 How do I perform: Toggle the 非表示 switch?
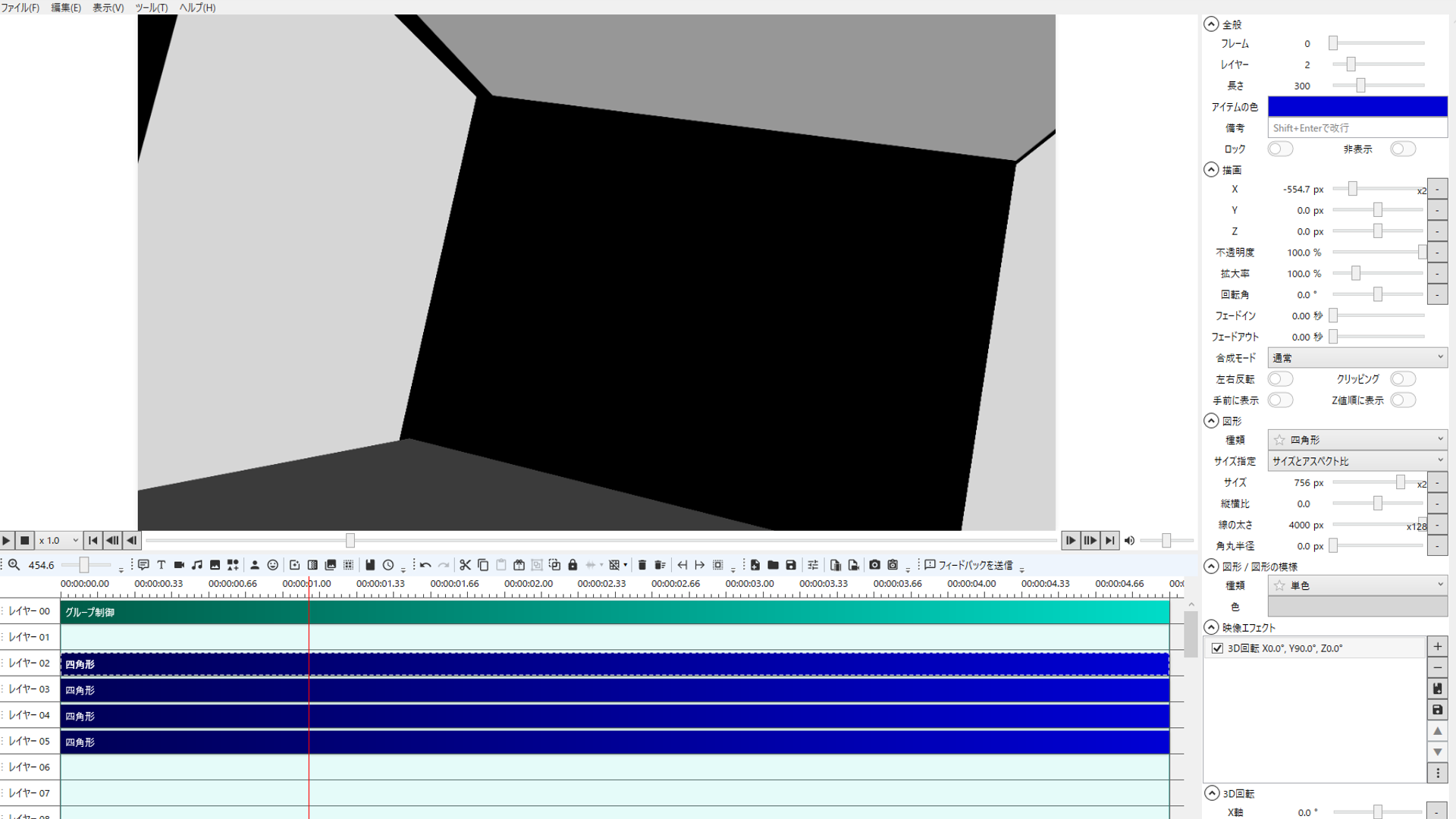click(1403, 149)
